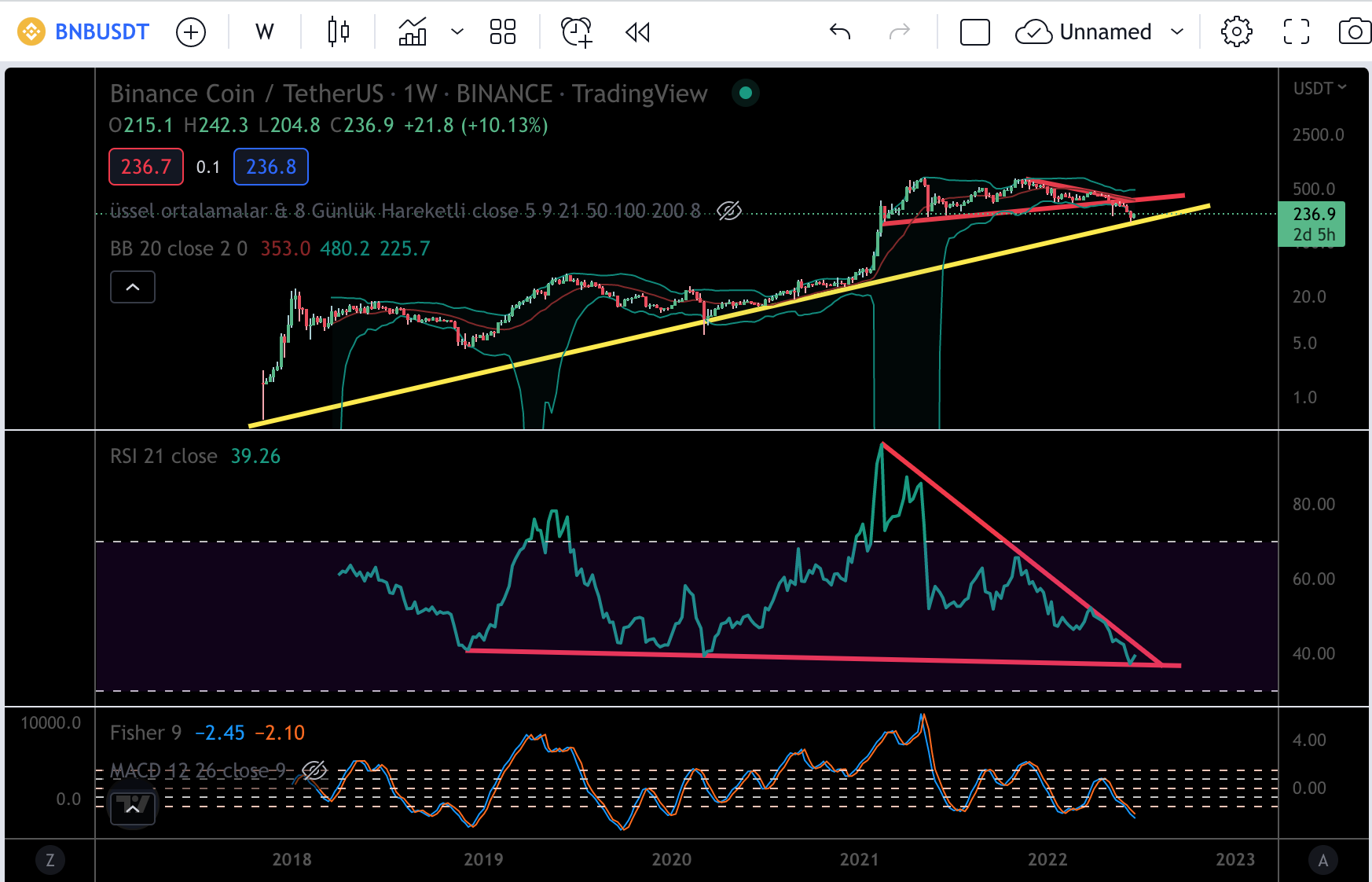Open the chart layout selection square
This screenshot has height=882, width=1372.
(975, 32)
